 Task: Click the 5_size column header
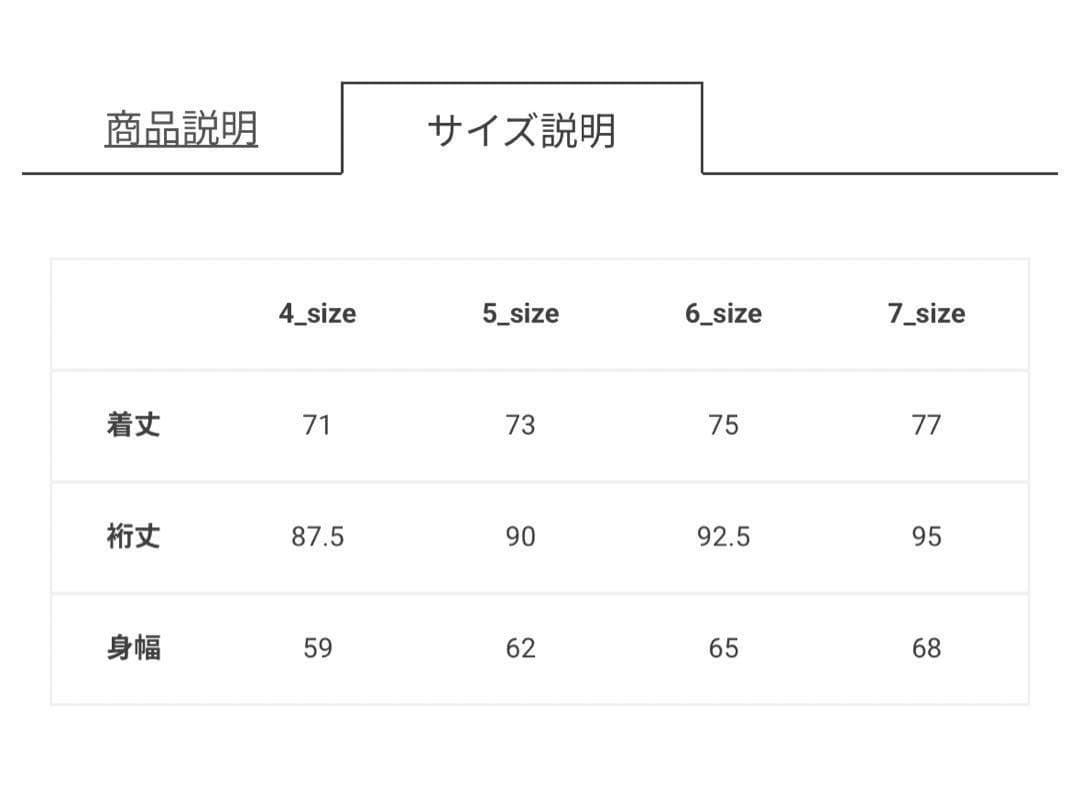520,313
